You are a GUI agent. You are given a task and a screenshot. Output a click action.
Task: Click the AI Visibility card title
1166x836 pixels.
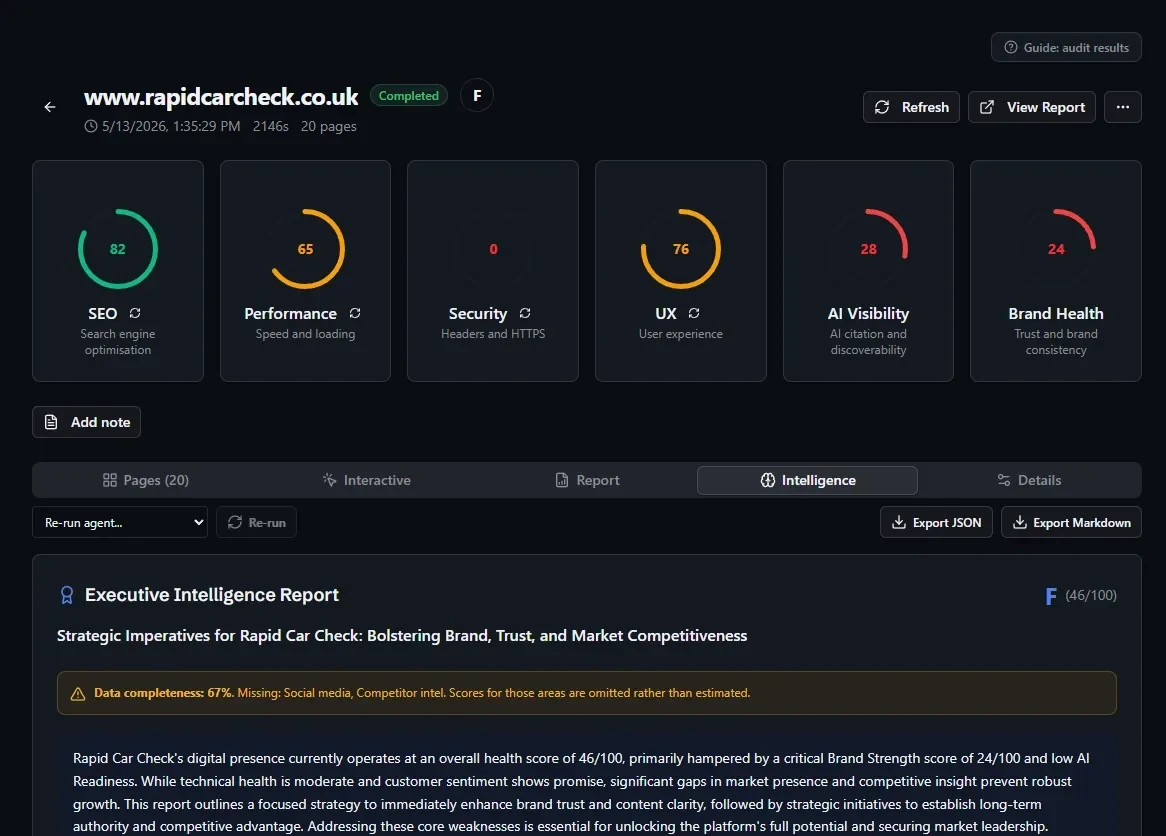pyautogui.click(x=869, y=313)
